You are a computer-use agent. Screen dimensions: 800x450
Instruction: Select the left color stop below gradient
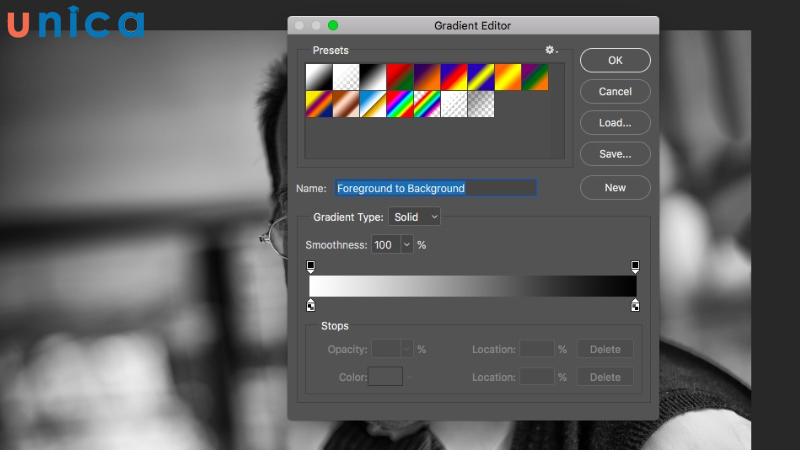tap(310, 305)
